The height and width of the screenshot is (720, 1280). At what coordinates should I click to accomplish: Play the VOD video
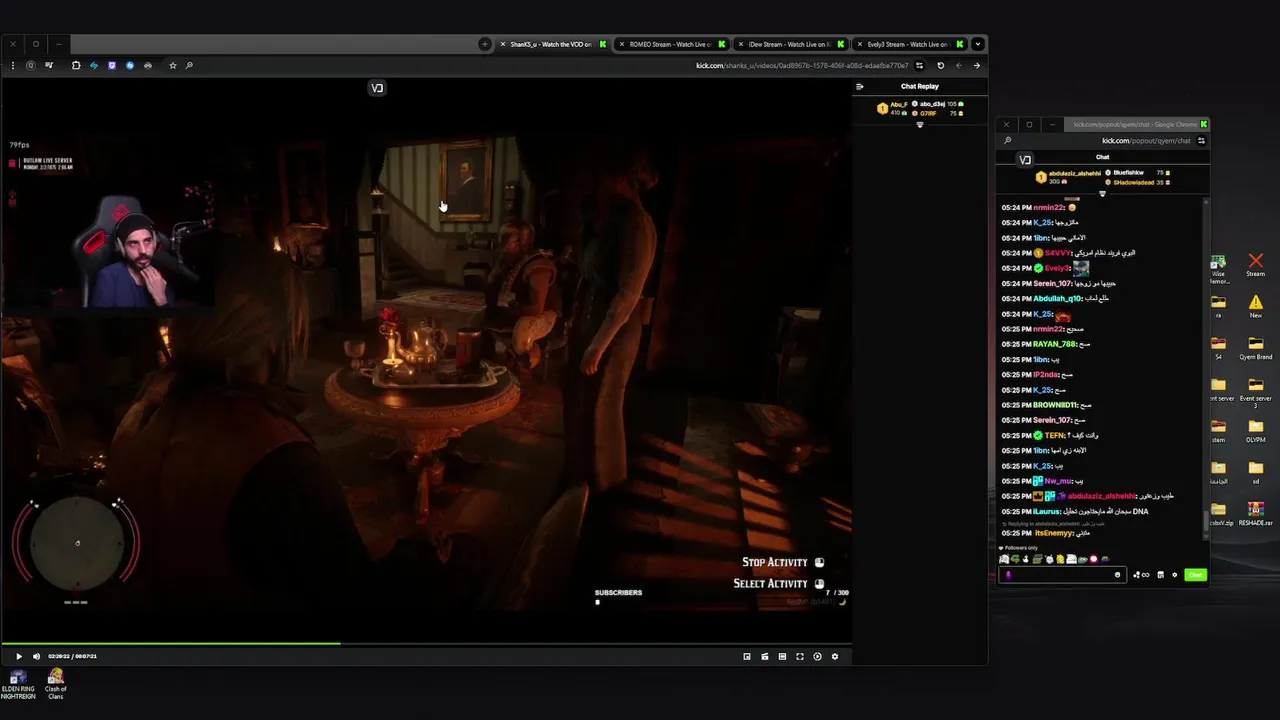[x=18, y=656]
